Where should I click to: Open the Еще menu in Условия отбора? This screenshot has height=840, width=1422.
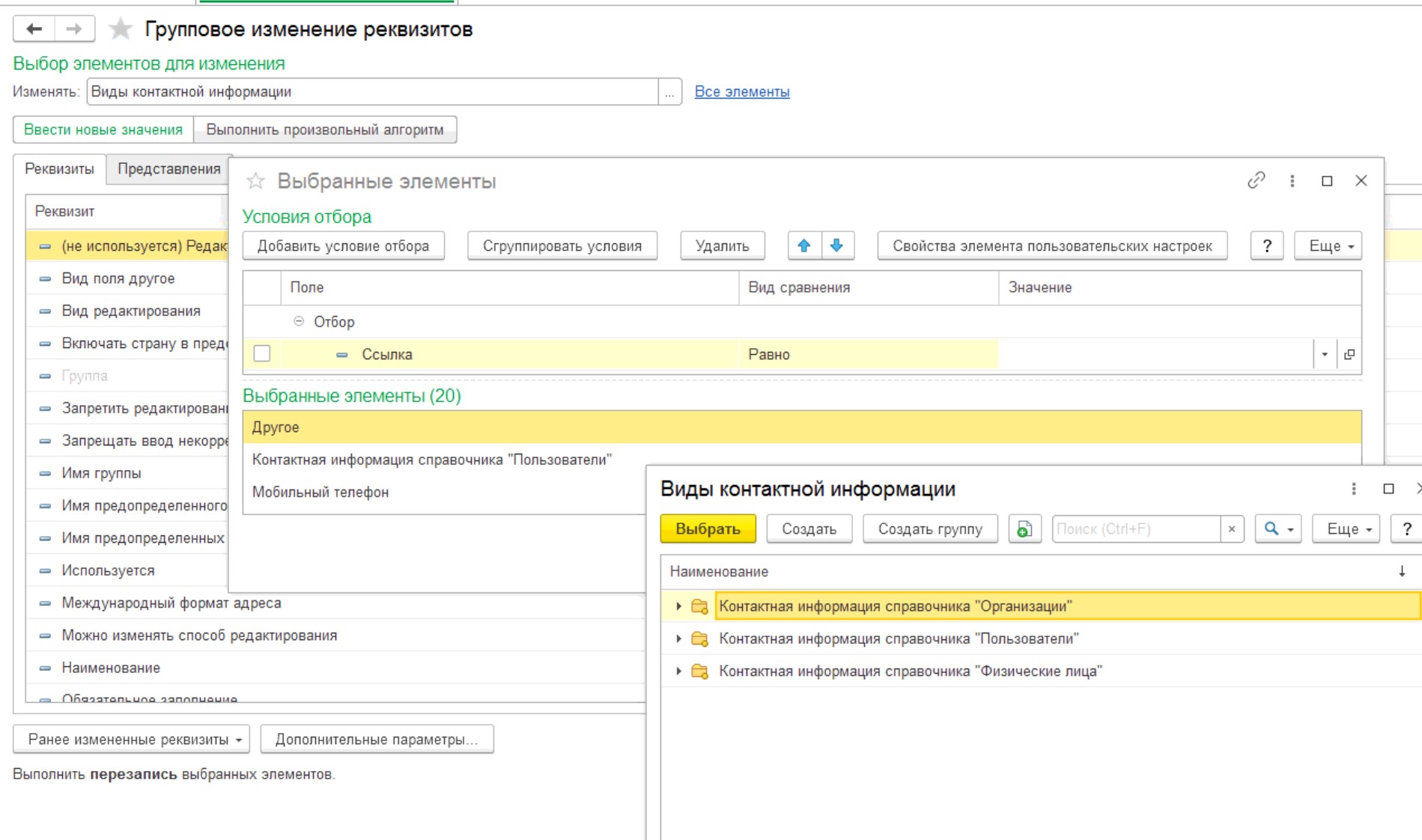tap(1328, 246)
